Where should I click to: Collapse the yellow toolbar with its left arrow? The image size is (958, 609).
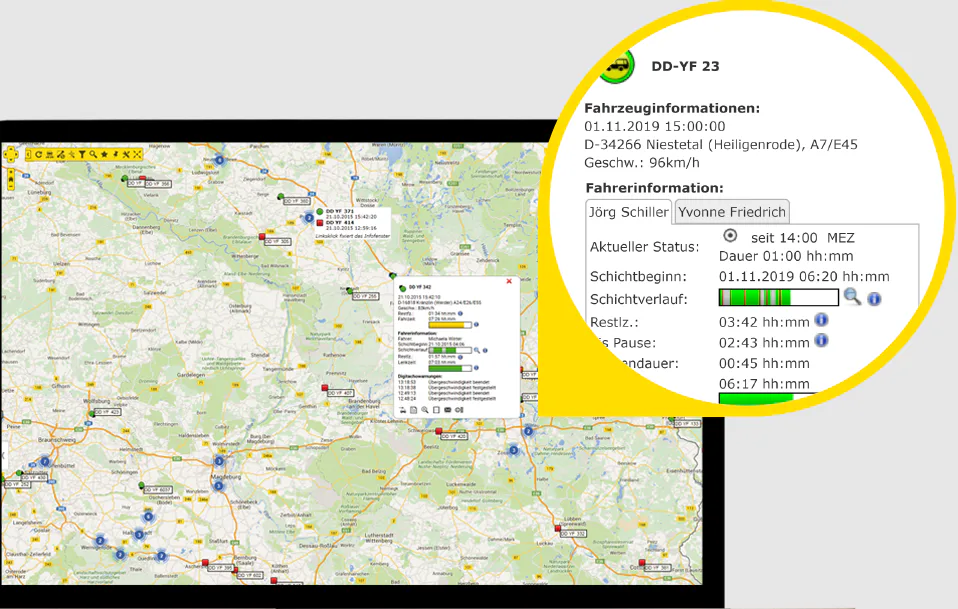point(28,155)
